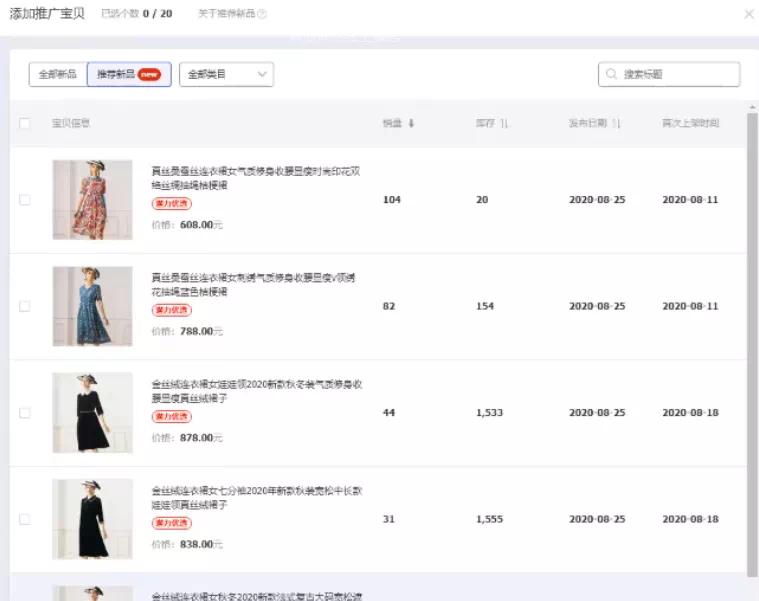Close the 添加推广宝贝 dialog
759x601 pixels.
point(749,14)
